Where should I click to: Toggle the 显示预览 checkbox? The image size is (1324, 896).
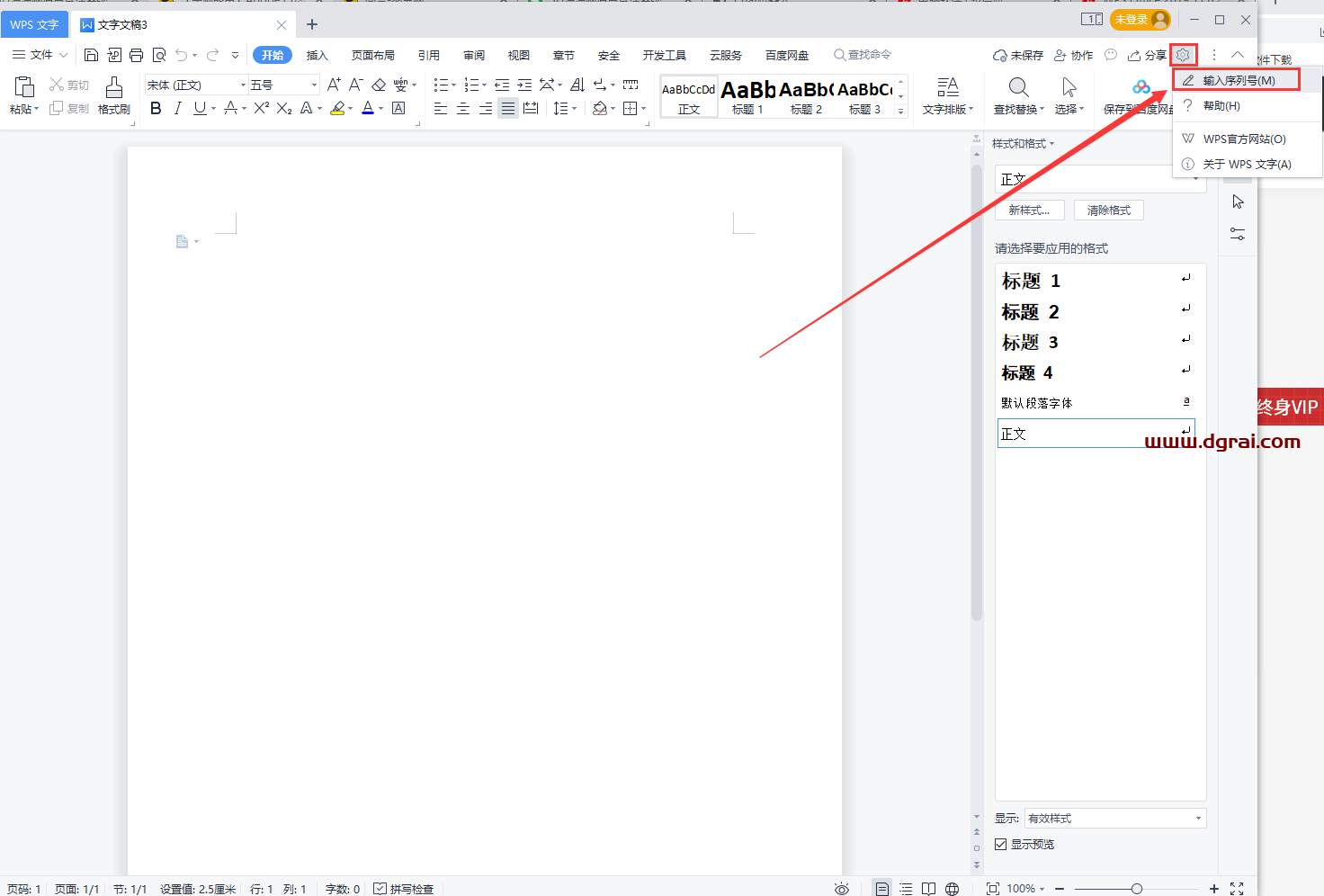(x=1000, y=844)
